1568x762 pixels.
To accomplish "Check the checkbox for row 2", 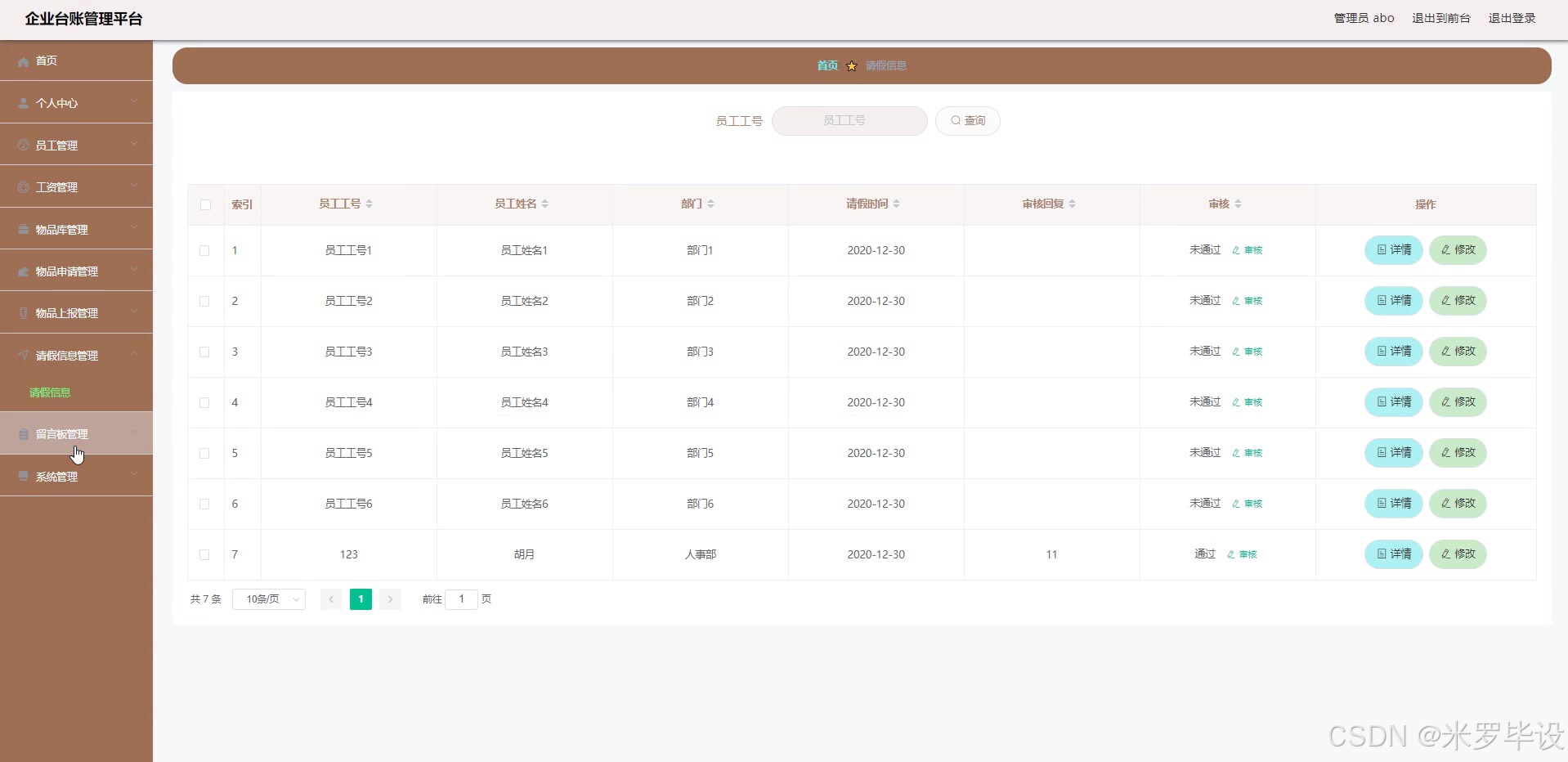I will pyautogui.click(x=204, y=302).
